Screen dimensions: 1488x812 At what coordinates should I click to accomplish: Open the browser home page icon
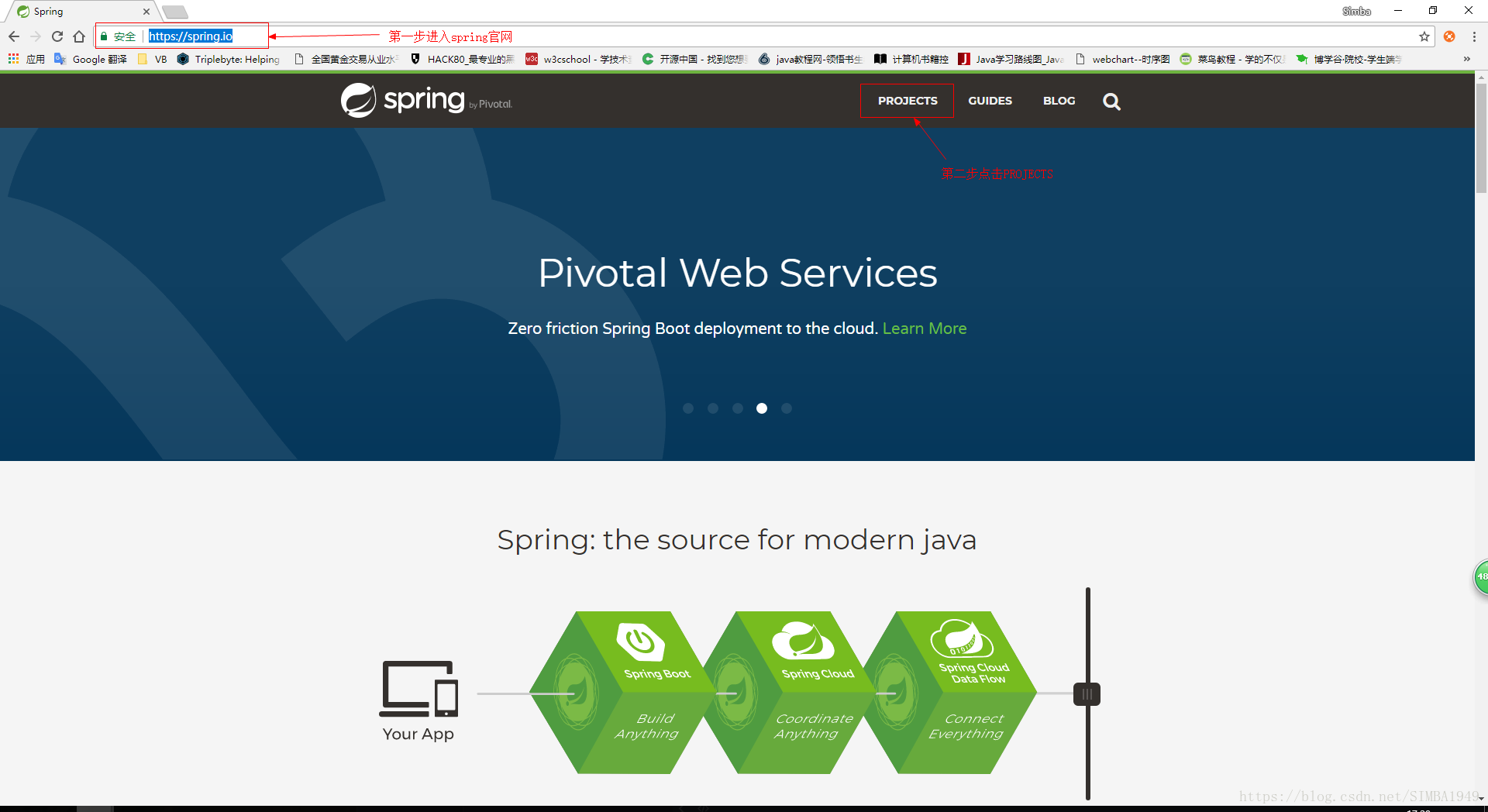79,36
